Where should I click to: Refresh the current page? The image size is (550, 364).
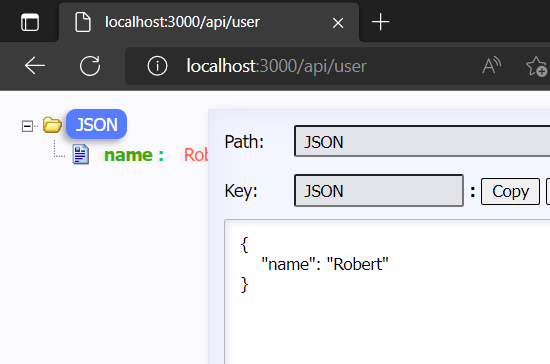tap(90, 66)
